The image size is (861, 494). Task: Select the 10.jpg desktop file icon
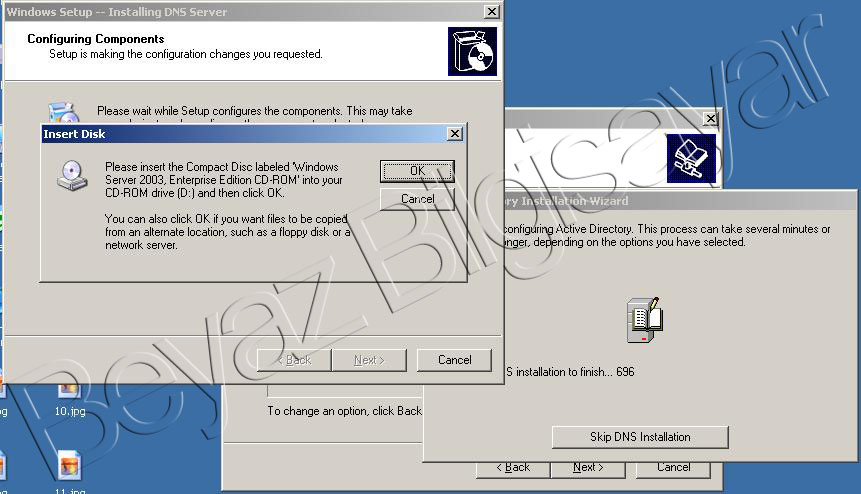click(x=70, y=401)
